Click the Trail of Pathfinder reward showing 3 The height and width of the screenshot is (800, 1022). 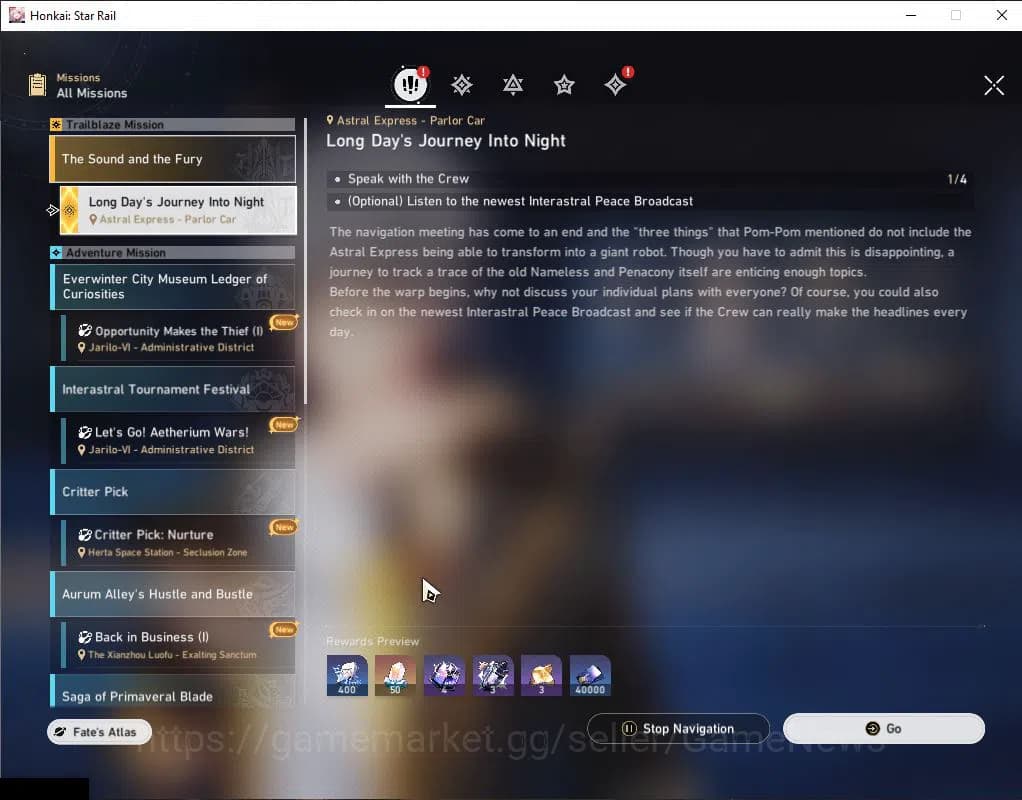pyautogui.click(x=541, y=674)
